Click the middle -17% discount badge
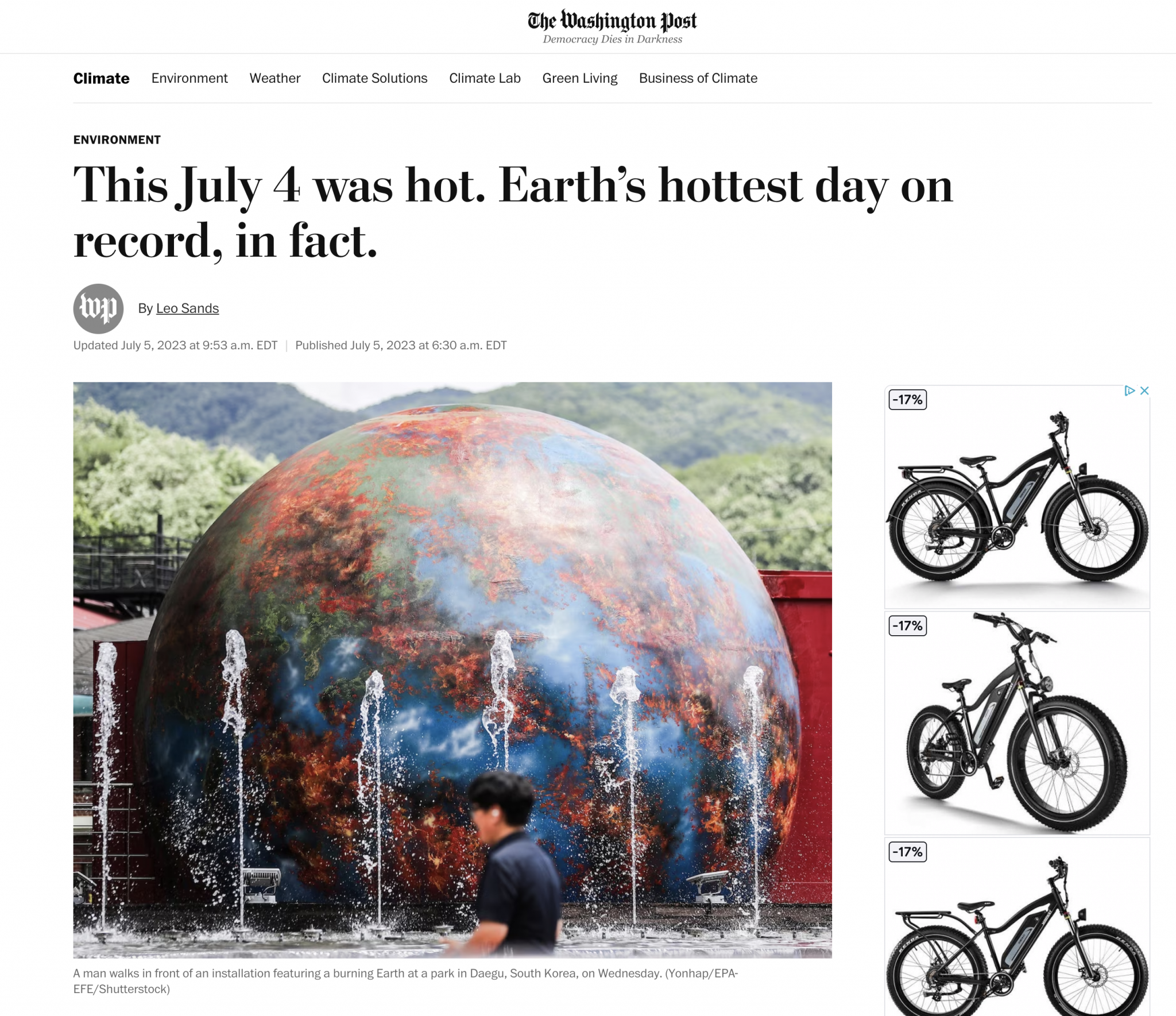Screen dimensions: 1176x1016 [x=908, y=625]
